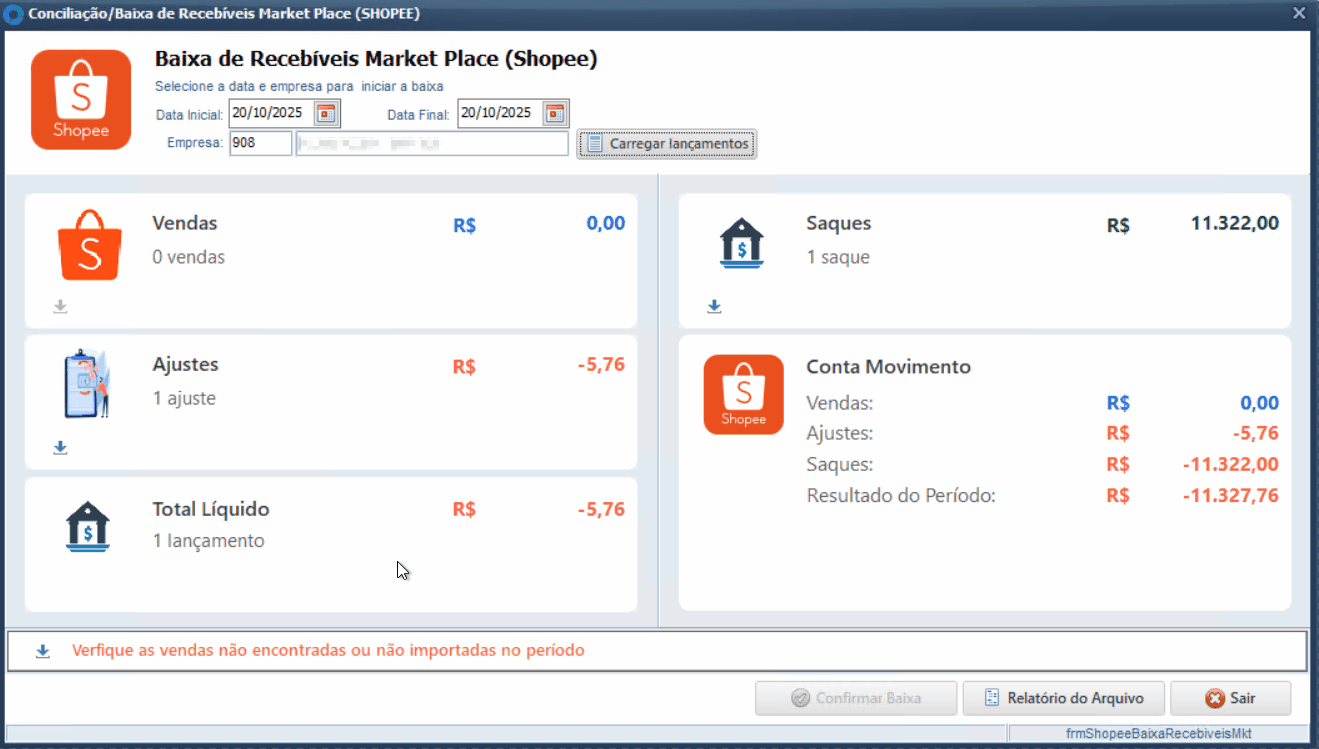Click the Empresa code field 908

point(260,144)
